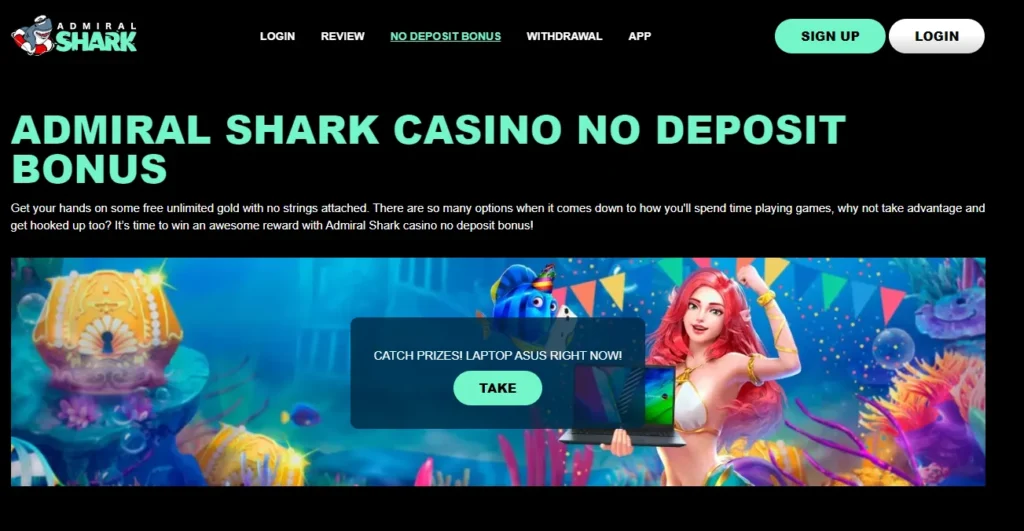
Task: Click the shark mascot in the logo
Action: [x=32, y=35]
